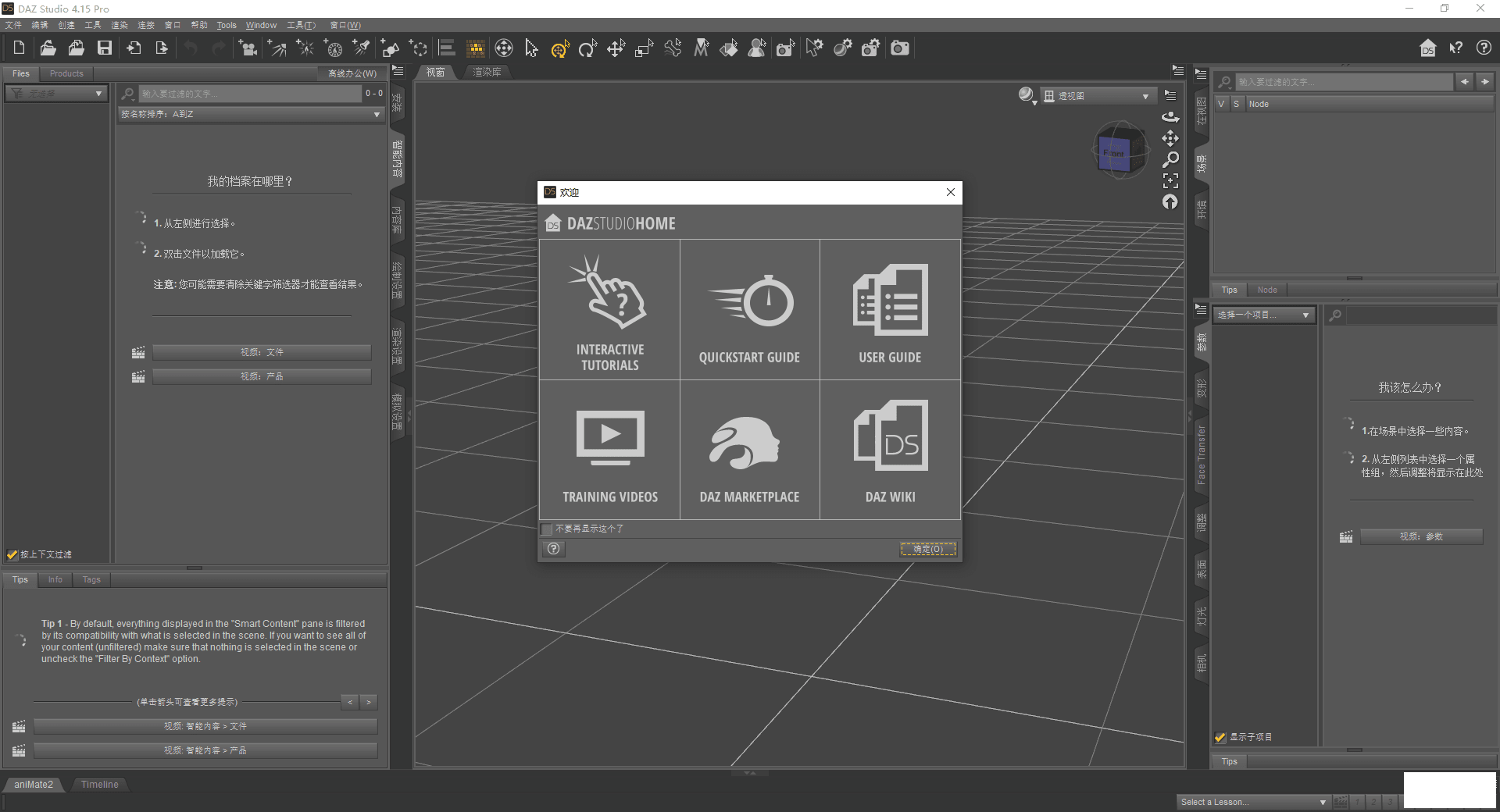Open the Training Videos tile
The image size is (1500, 812).
click(x=609, y=450)
